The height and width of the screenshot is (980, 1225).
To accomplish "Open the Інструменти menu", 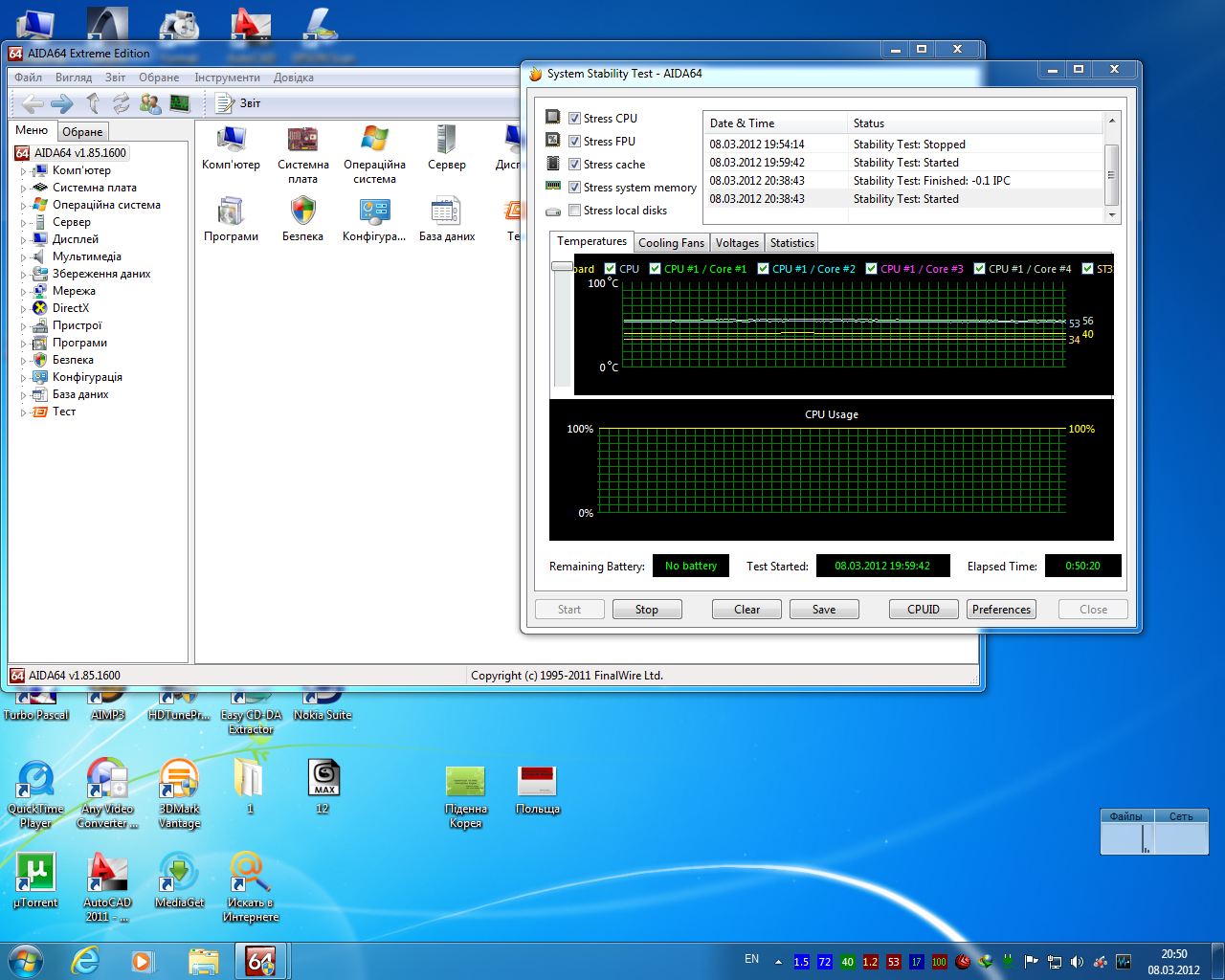I will point(227,78).
